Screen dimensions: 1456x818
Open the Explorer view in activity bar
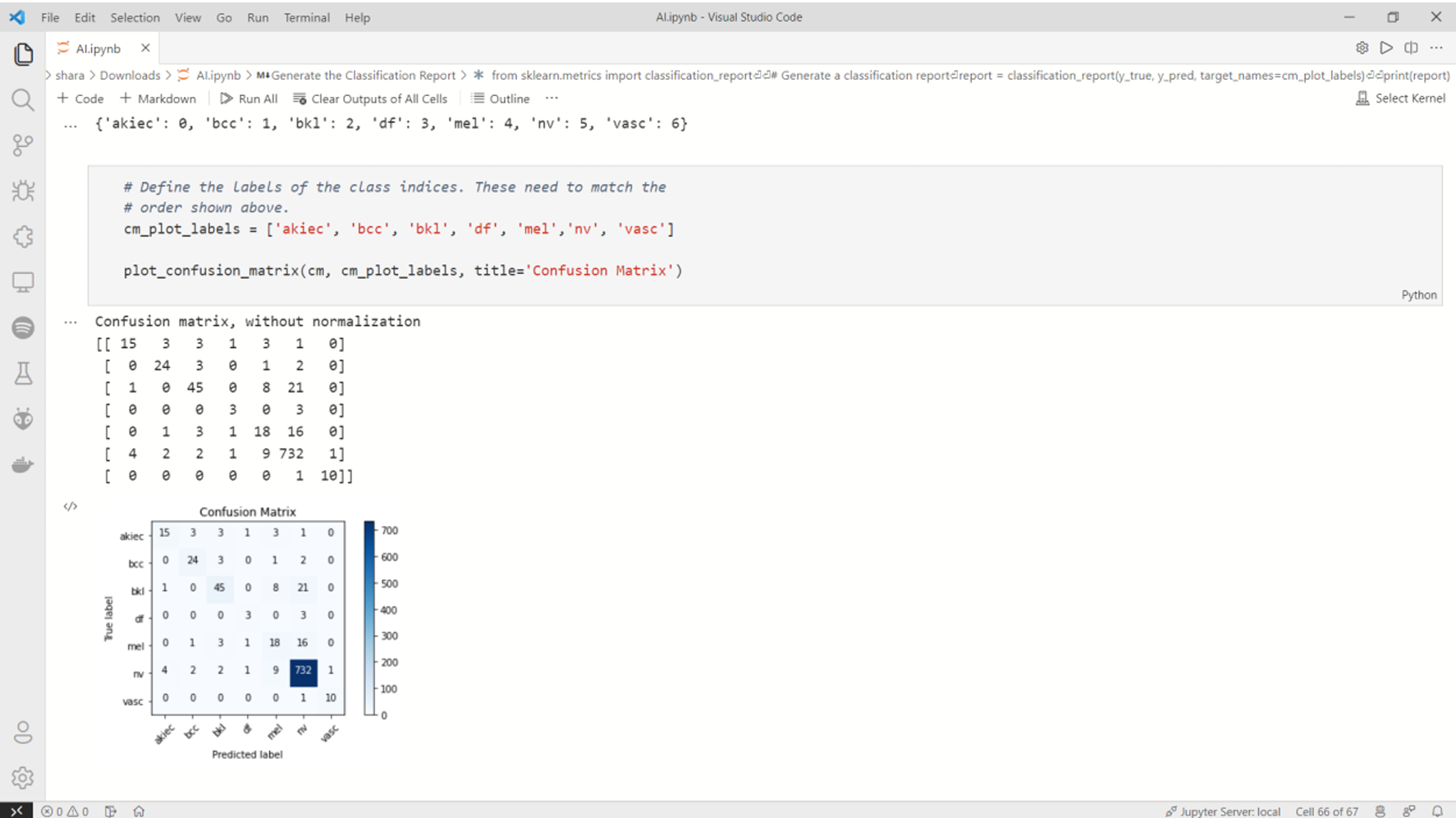tap(23, 54)
